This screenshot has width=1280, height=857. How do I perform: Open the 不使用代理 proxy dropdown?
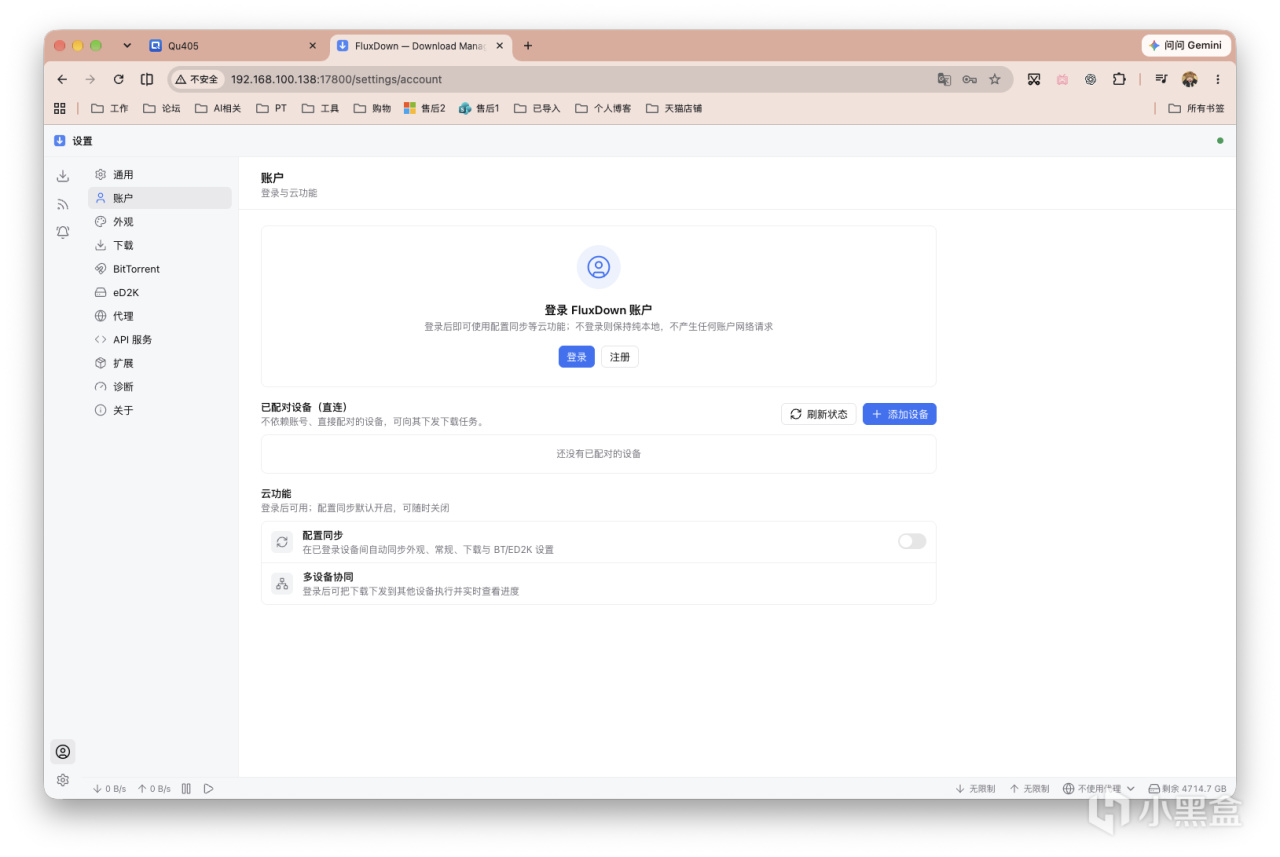point(1098,789)
